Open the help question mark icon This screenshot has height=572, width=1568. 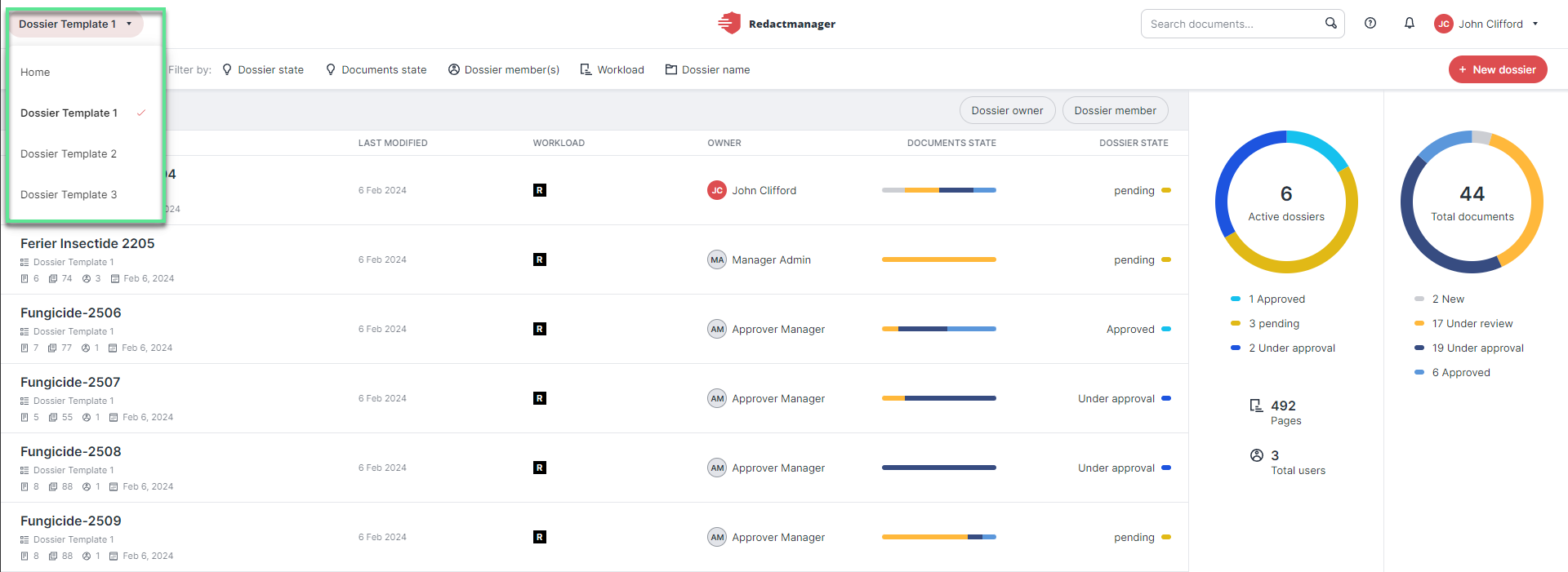(x=1370, y=24)
